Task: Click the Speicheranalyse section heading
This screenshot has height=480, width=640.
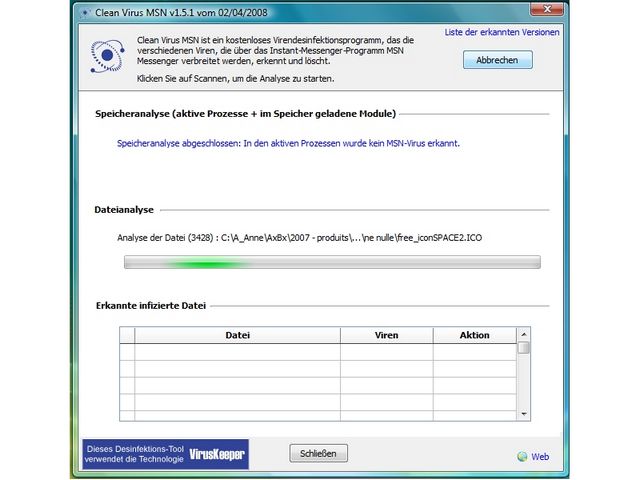Action: [x=245, y=114]
